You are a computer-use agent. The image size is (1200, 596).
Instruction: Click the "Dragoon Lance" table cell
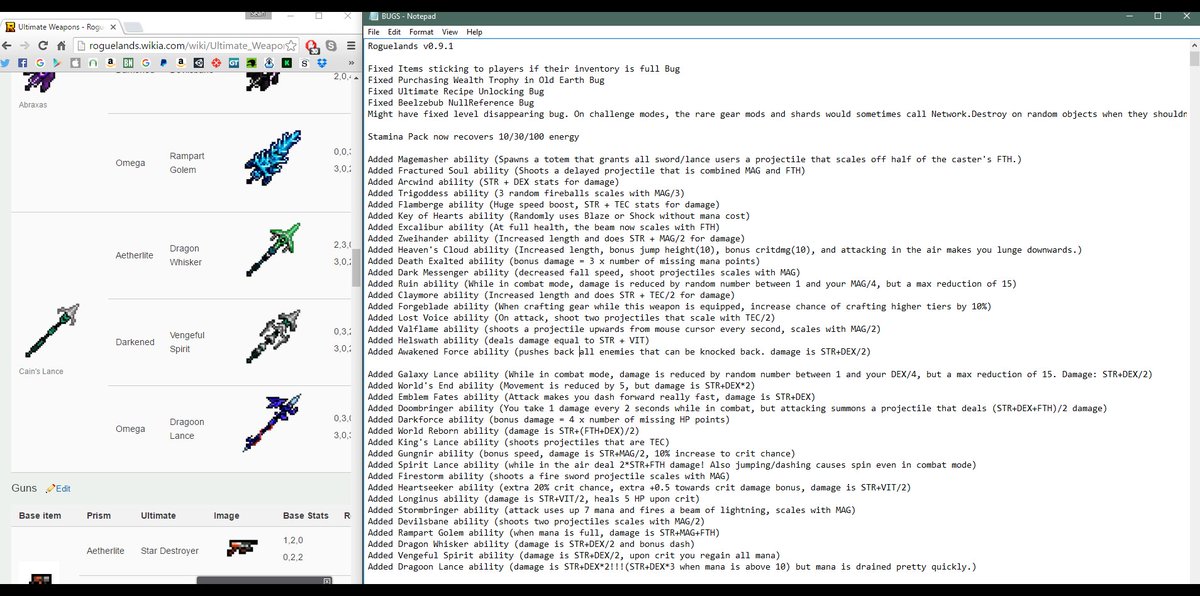[x=188, y=429]
